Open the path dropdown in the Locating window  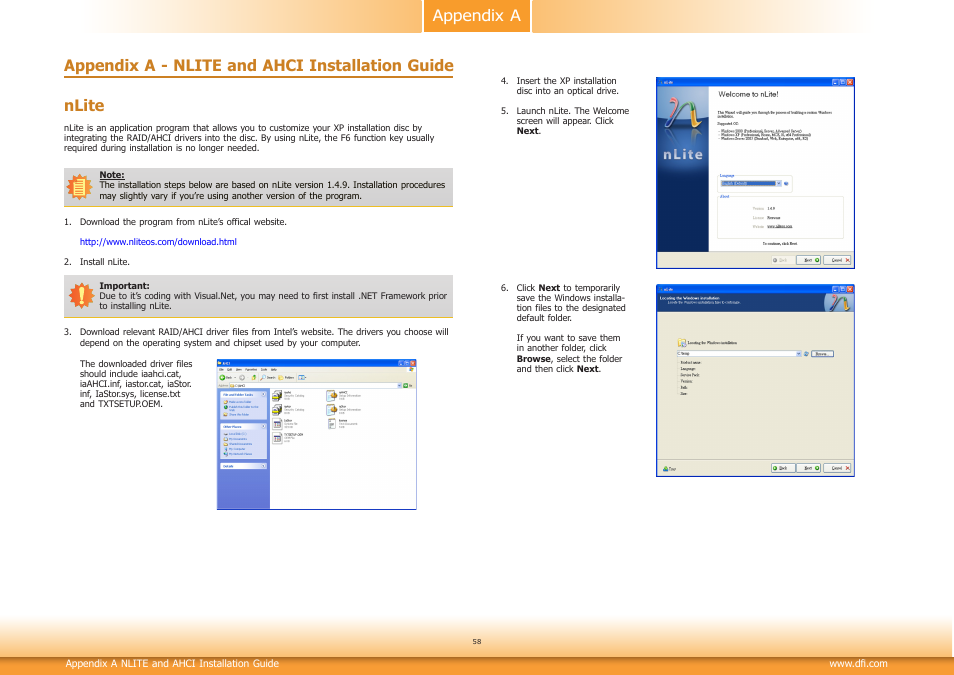point(799,354)
